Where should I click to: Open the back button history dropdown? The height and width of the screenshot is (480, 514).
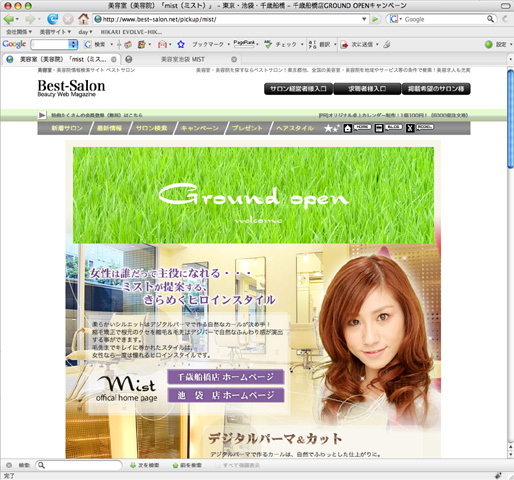(18, 19)
